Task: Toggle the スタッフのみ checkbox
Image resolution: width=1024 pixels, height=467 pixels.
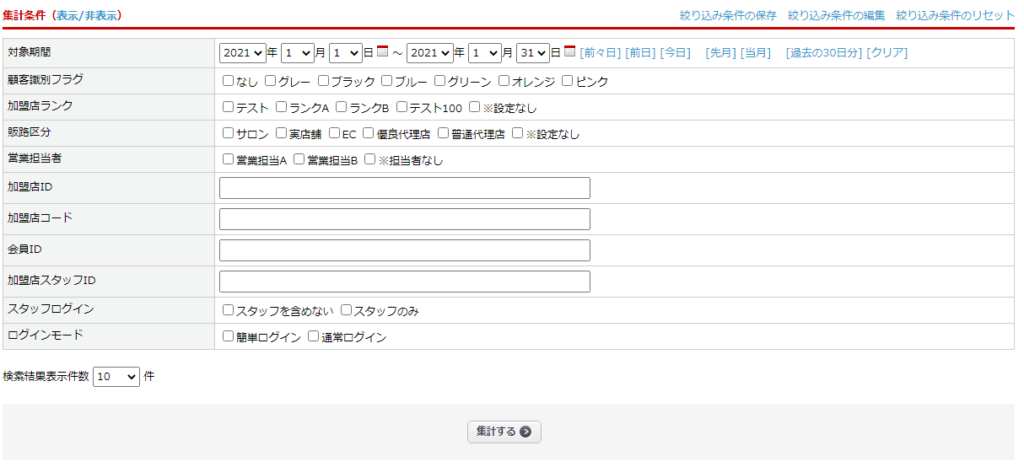Action: point(347,311)
